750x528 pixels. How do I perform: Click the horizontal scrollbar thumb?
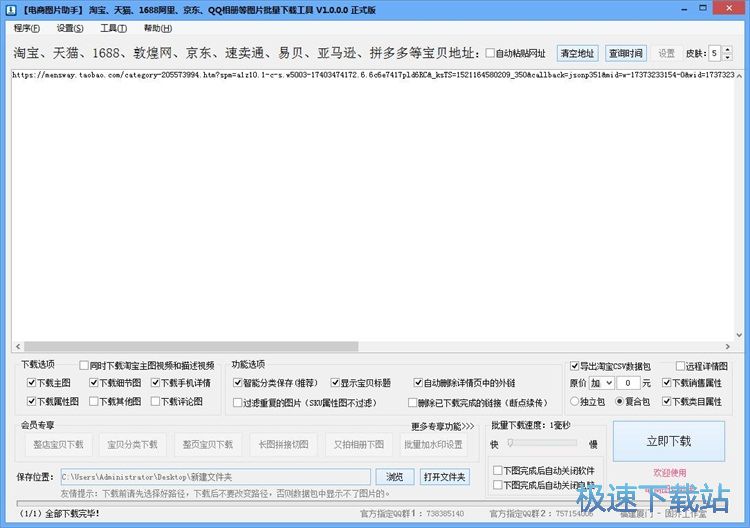click(x=191, y=346)
